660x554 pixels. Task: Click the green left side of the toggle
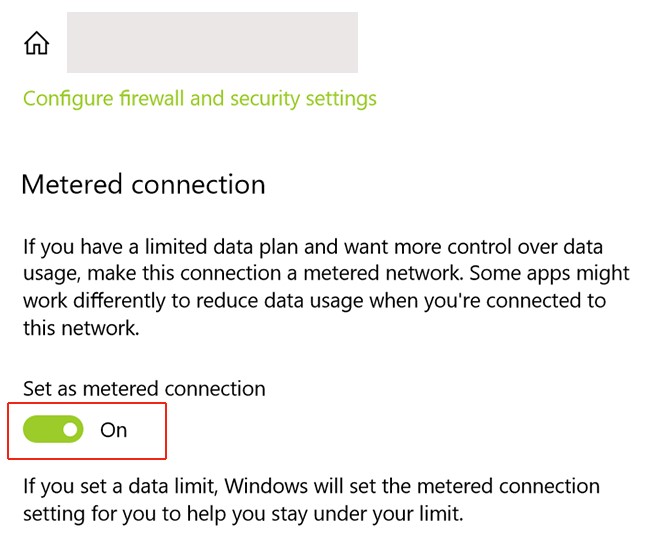click(x=40, y=430)
